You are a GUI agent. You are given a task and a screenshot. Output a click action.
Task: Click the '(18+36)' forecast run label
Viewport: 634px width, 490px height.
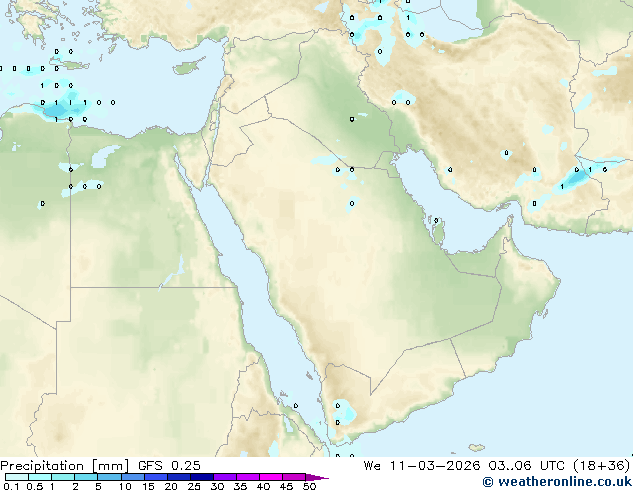(x=602, y=466)
